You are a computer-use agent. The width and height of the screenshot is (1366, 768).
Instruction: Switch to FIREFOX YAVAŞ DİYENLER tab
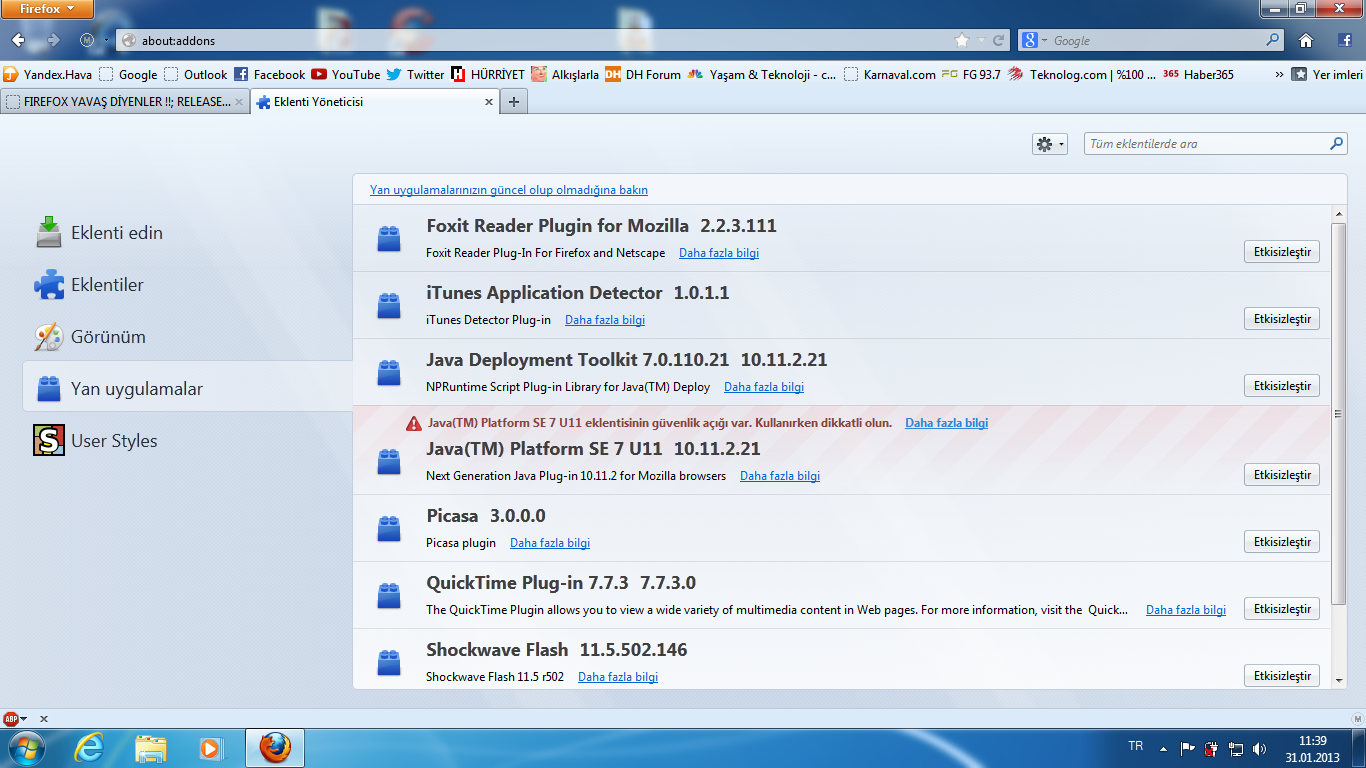pos(124,102)
